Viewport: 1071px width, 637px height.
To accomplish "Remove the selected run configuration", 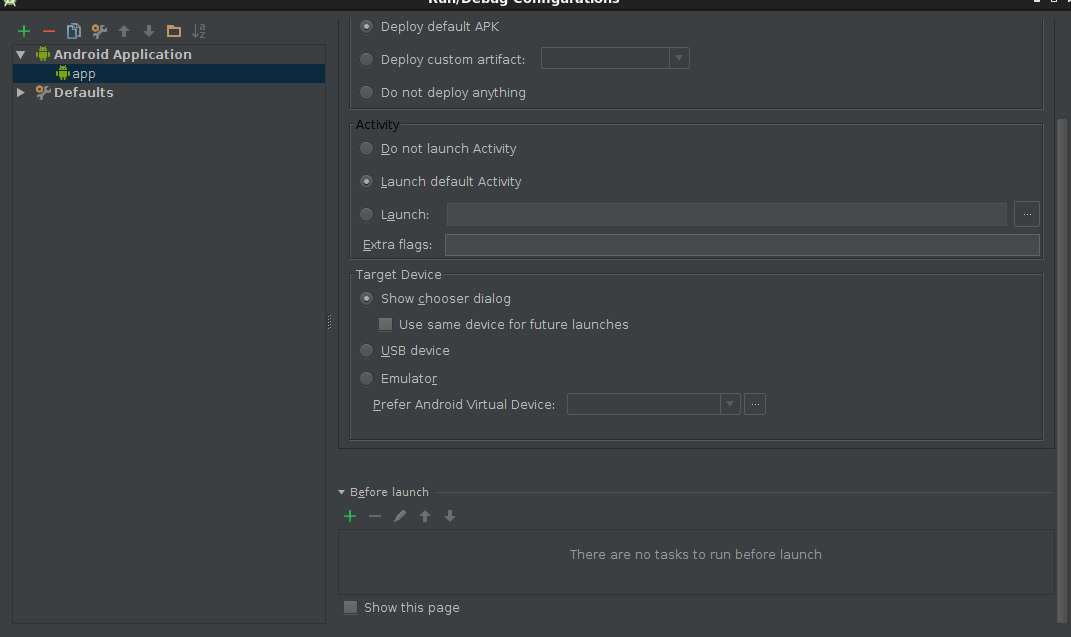I will tap(48, 31).
